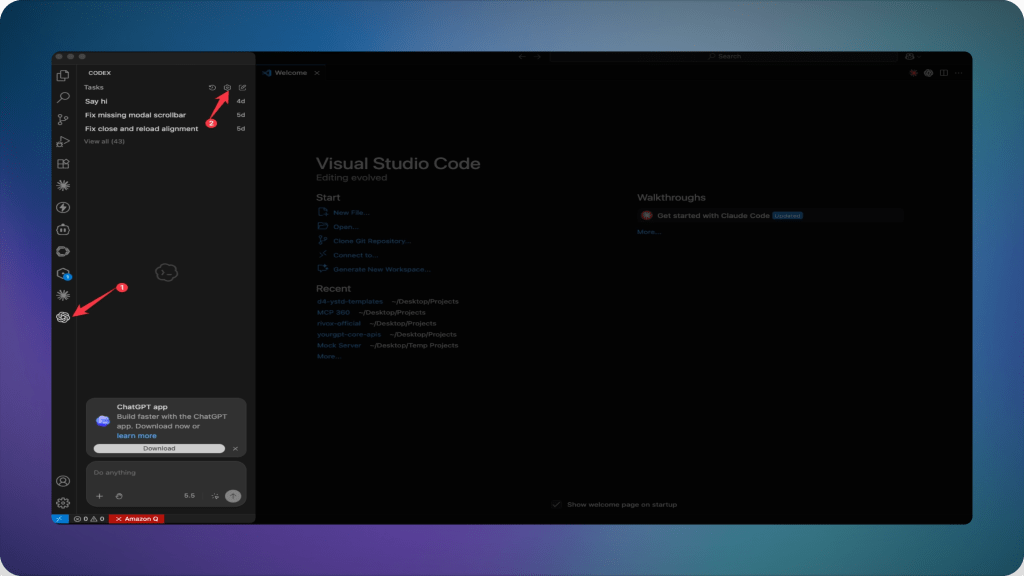The width and height of the screenshot is (1024, 576).
Task: Open the Fix close and reload alignment task
Action: [165, 129]
